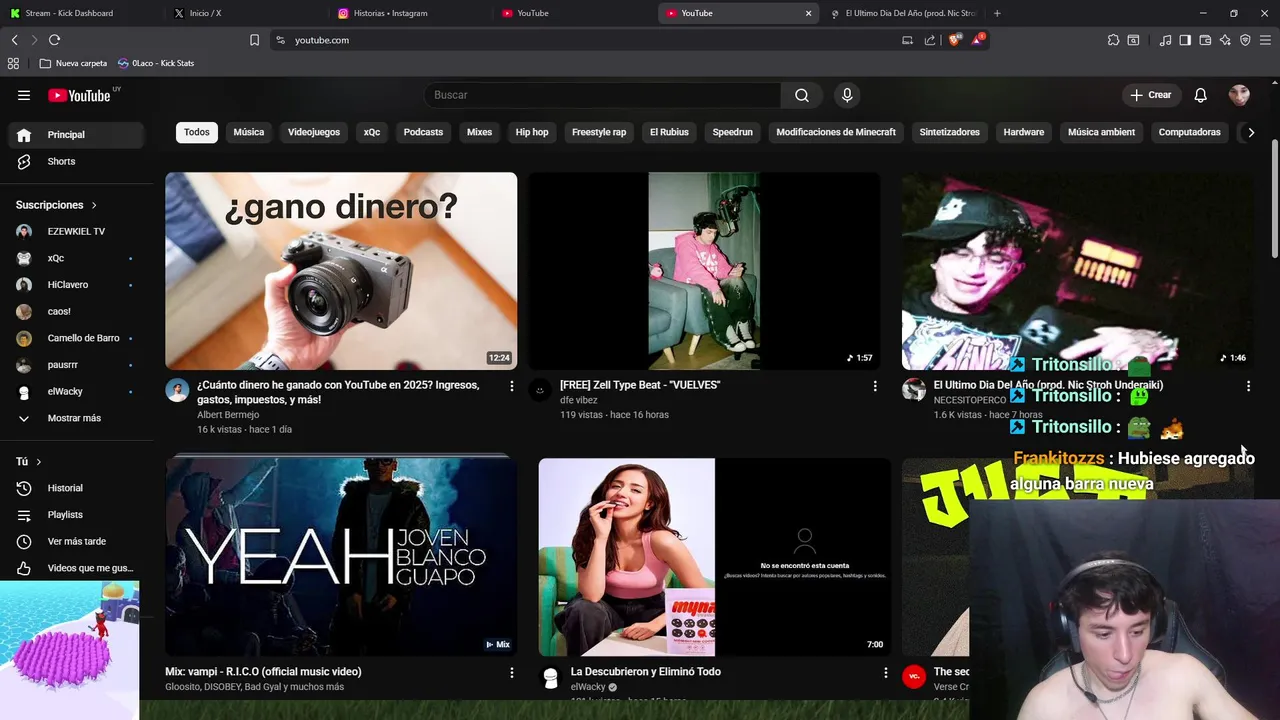Switch to Stream - Kick Dashboard tab
1280x720 pixels.
(x=84, y=13)
